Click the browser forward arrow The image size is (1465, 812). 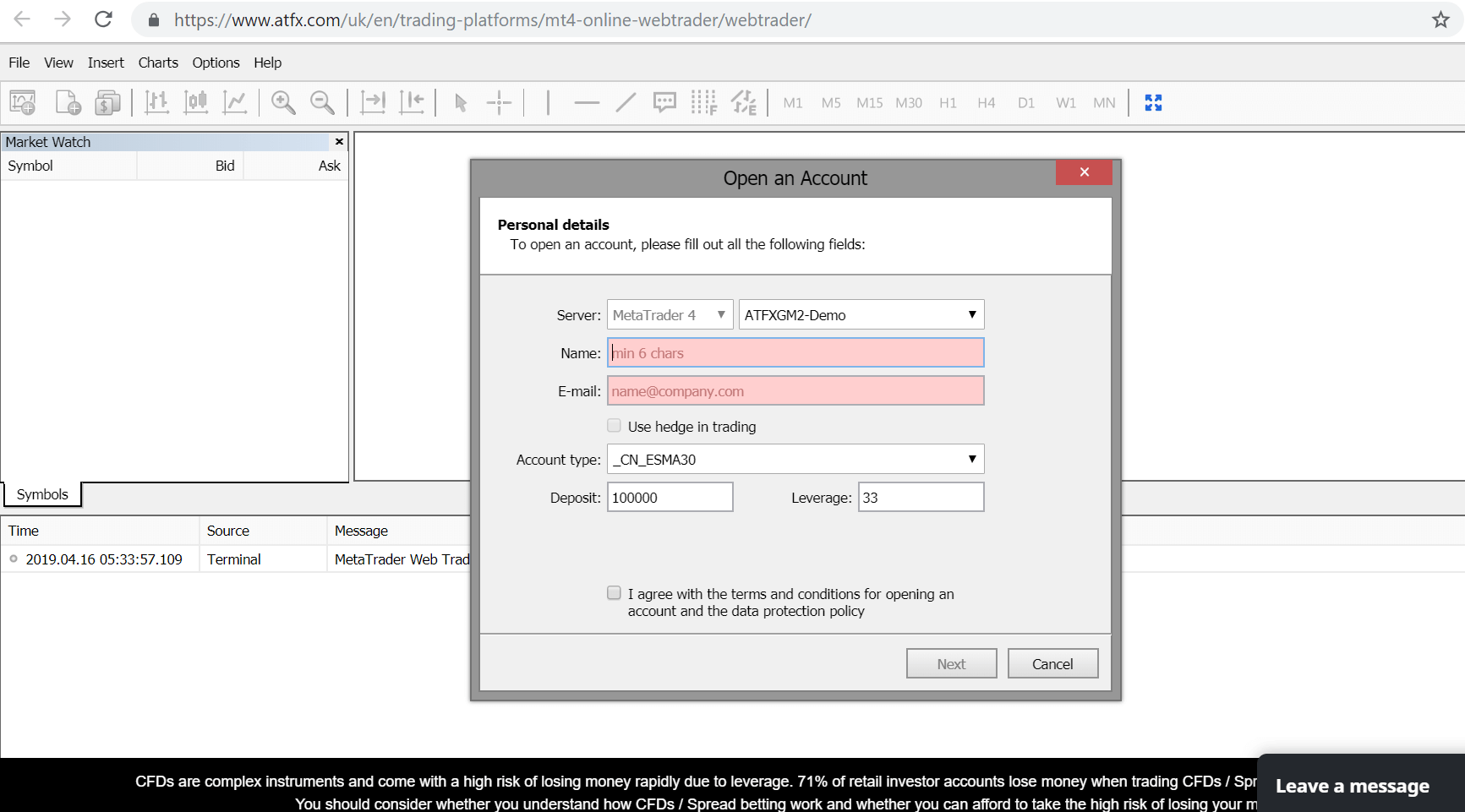click(63, 19)
